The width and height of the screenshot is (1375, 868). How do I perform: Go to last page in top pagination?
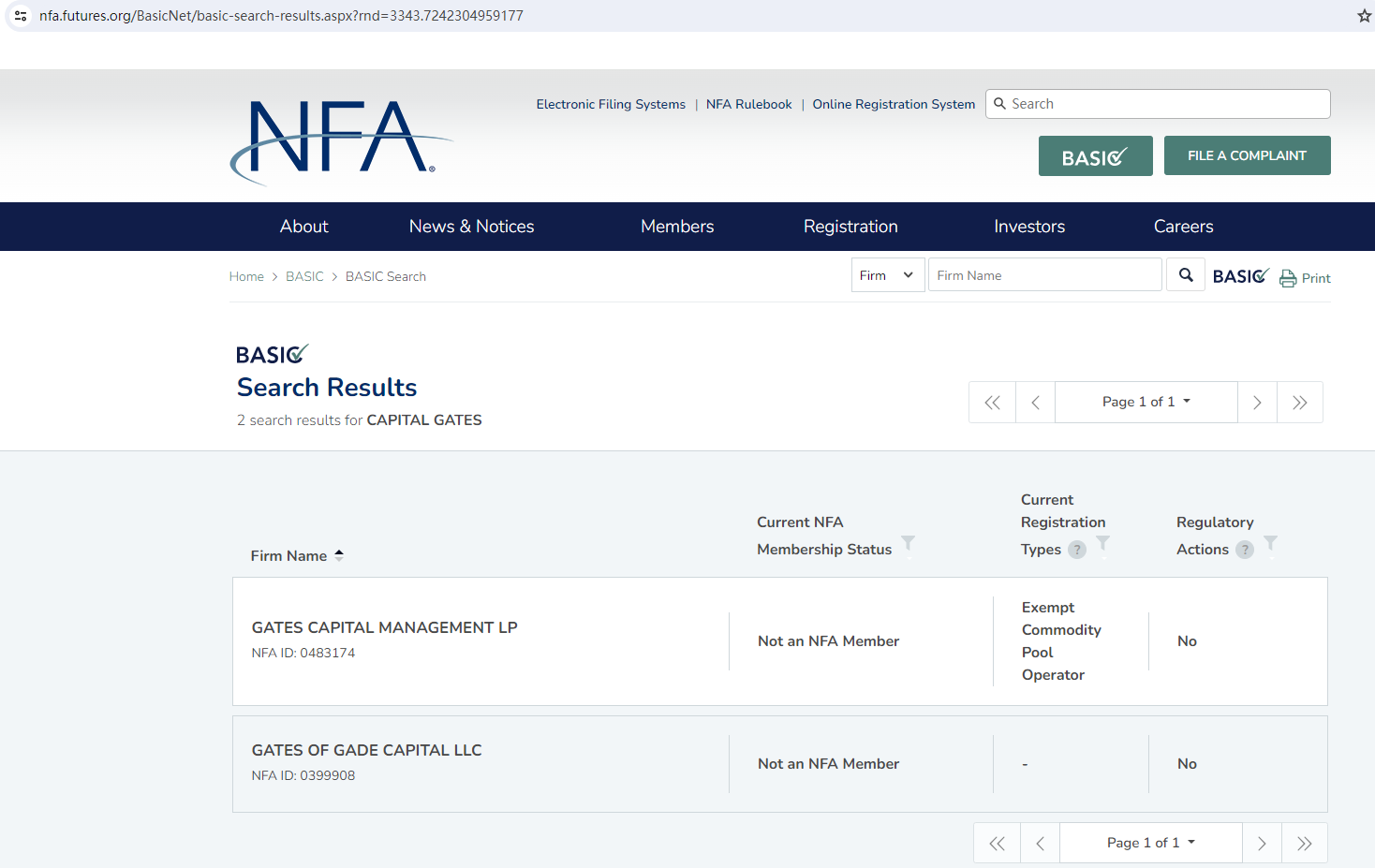coord(1299,403)
